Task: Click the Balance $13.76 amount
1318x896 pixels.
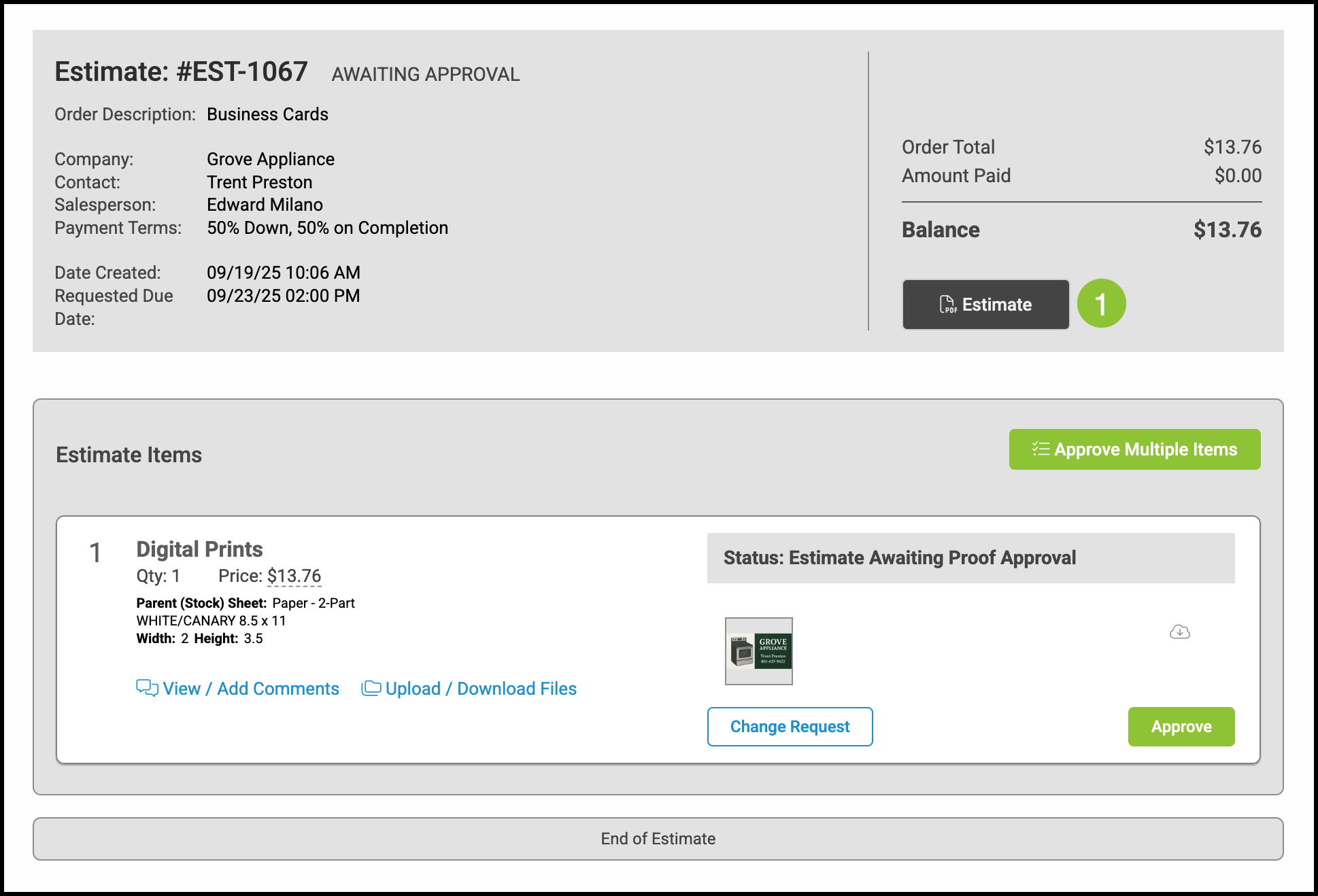Action: pyautogui.click(x=1227, y=230)
